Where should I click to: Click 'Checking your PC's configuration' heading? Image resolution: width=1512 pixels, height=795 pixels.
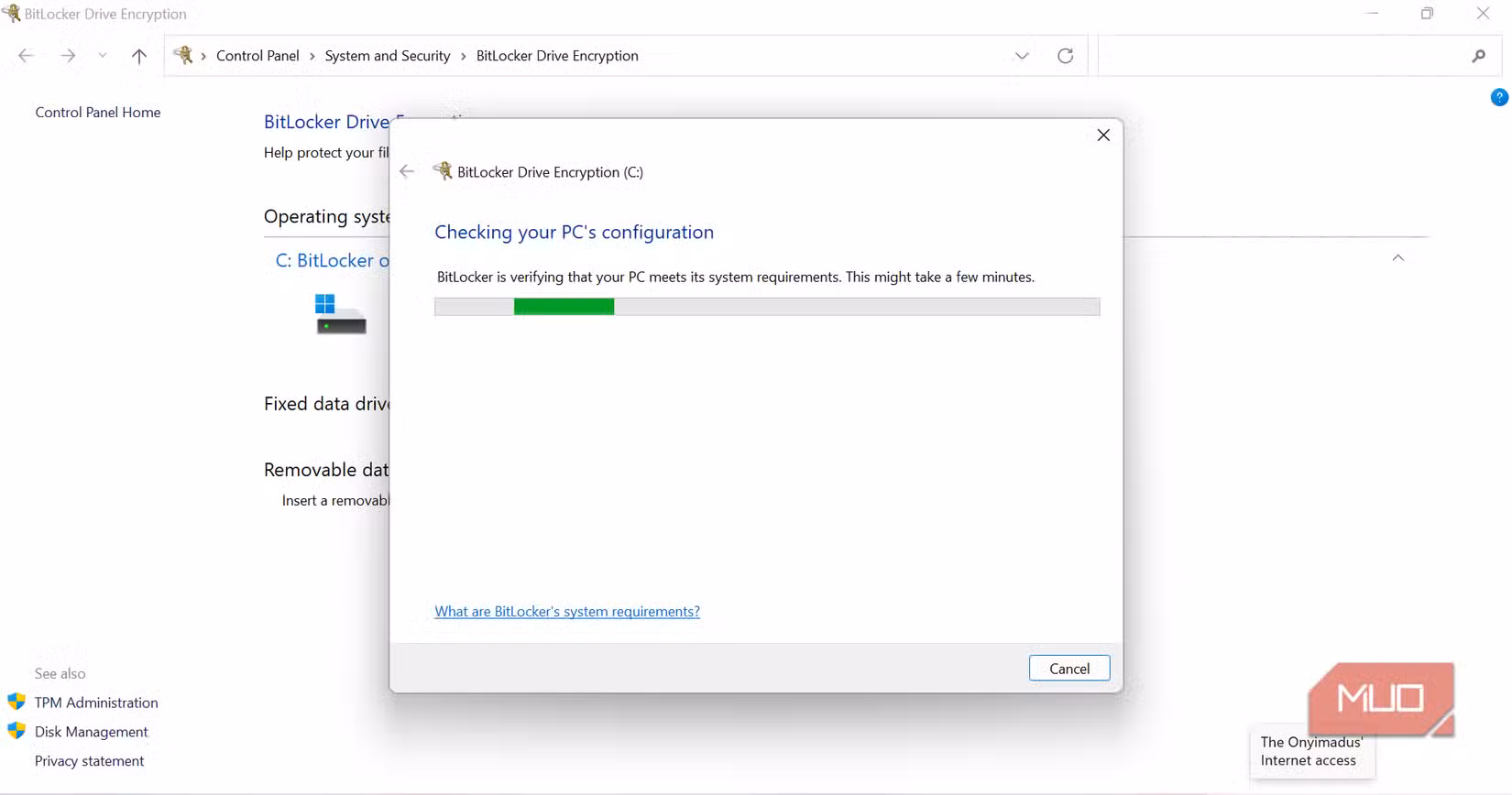pos(574,233)
